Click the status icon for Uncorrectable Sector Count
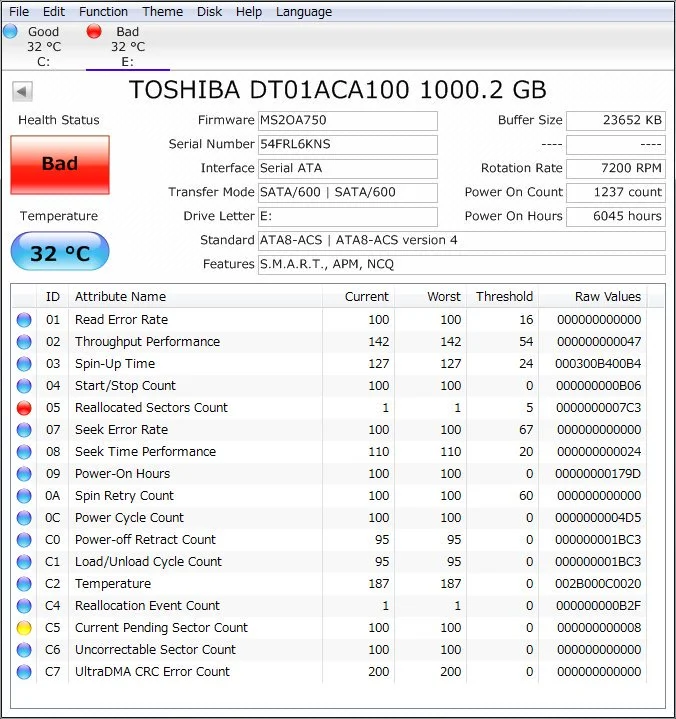 coord(24,650)
